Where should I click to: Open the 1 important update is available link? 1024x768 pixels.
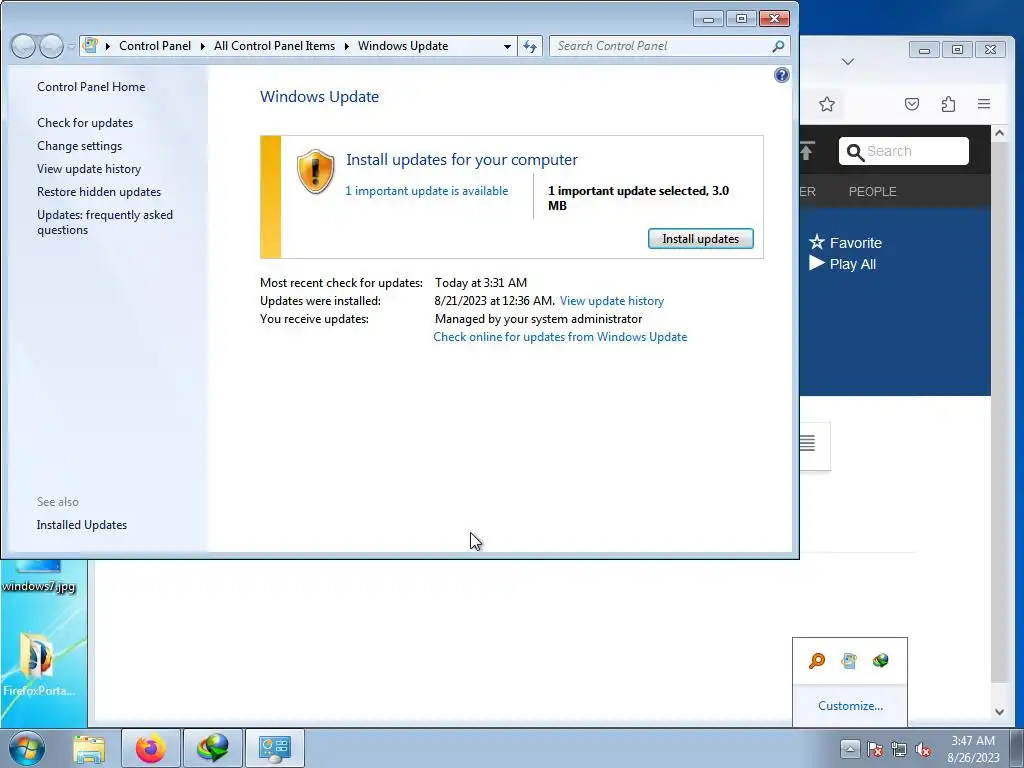[x=426, y=191]
